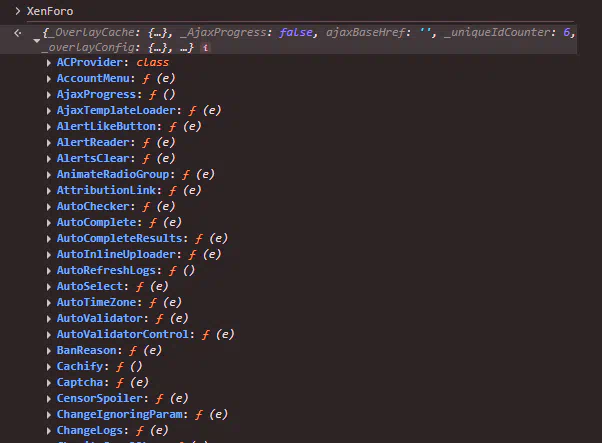Image resolution: width=602 pixels, height=443 pixels.
Task: Expand the BanReason property
Action: (x=49, y=351)
